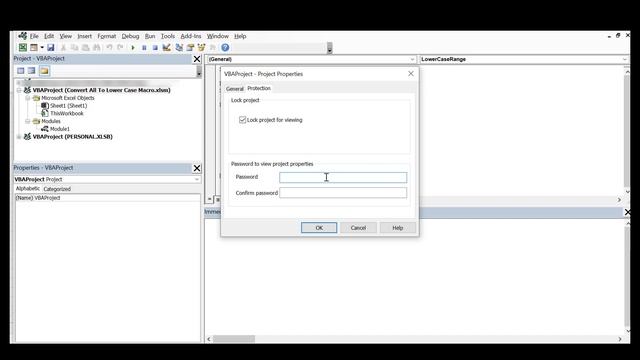This screenshot has height=360, width=640.
Task: Expand VBAProject (PERSONAL.XLSB) node
Action: (x=19, y=137)
